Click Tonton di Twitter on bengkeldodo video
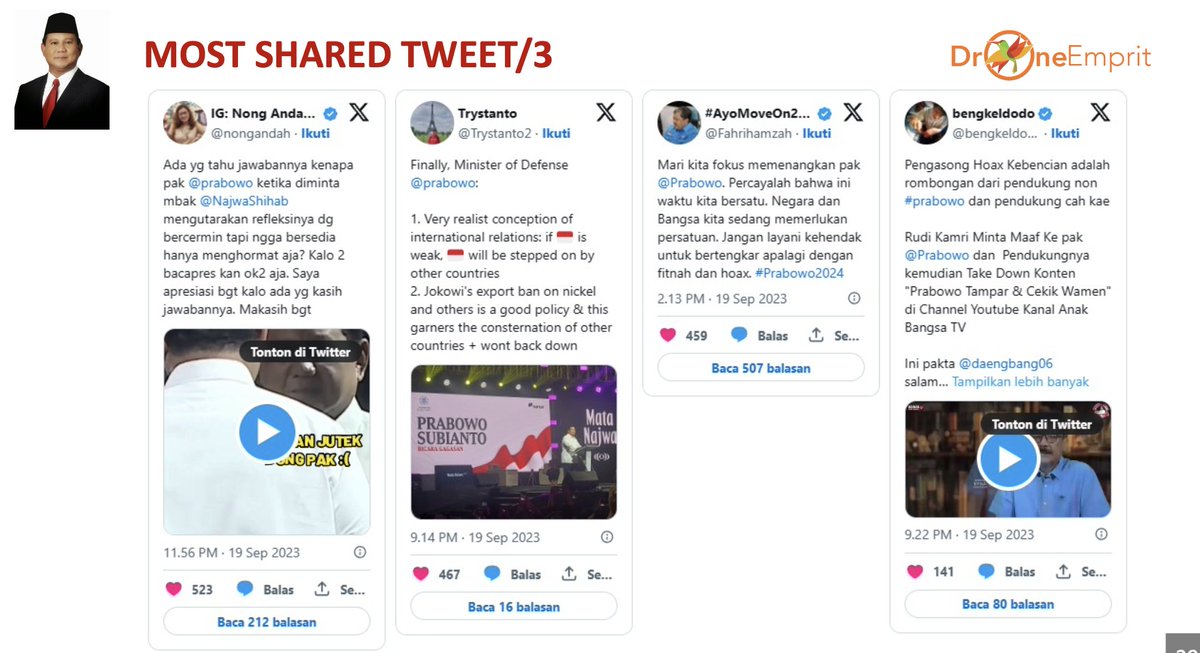The height and width of the screenshot is (653, 1200). 1042,424
